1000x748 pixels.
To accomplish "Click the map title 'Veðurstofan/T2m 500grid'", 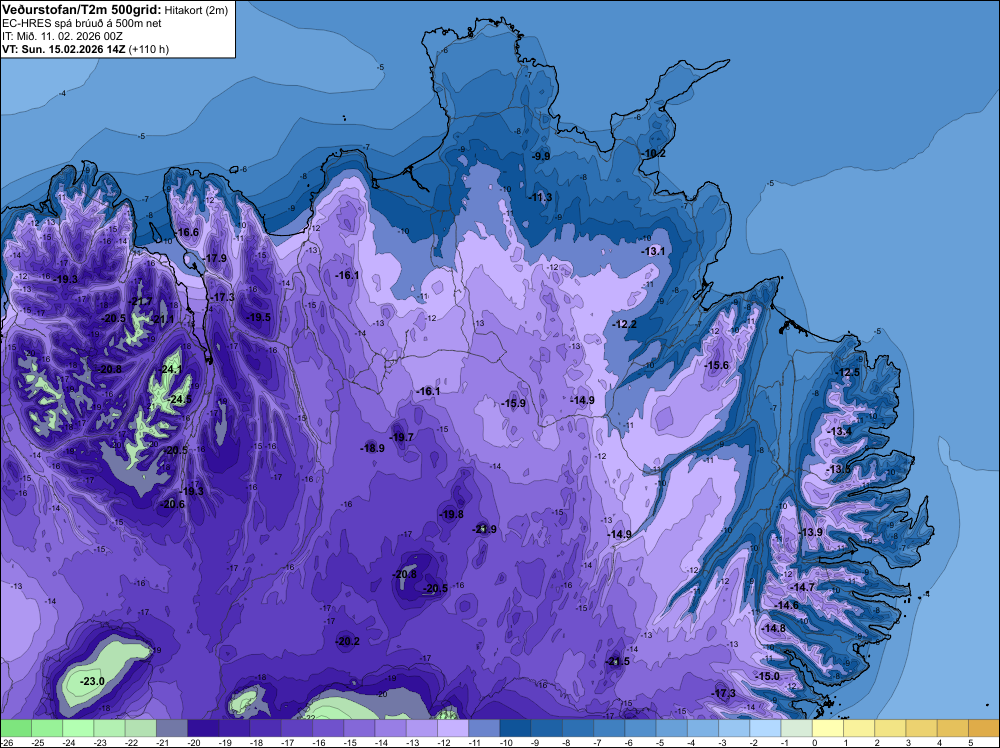I will tap(82, 9).
